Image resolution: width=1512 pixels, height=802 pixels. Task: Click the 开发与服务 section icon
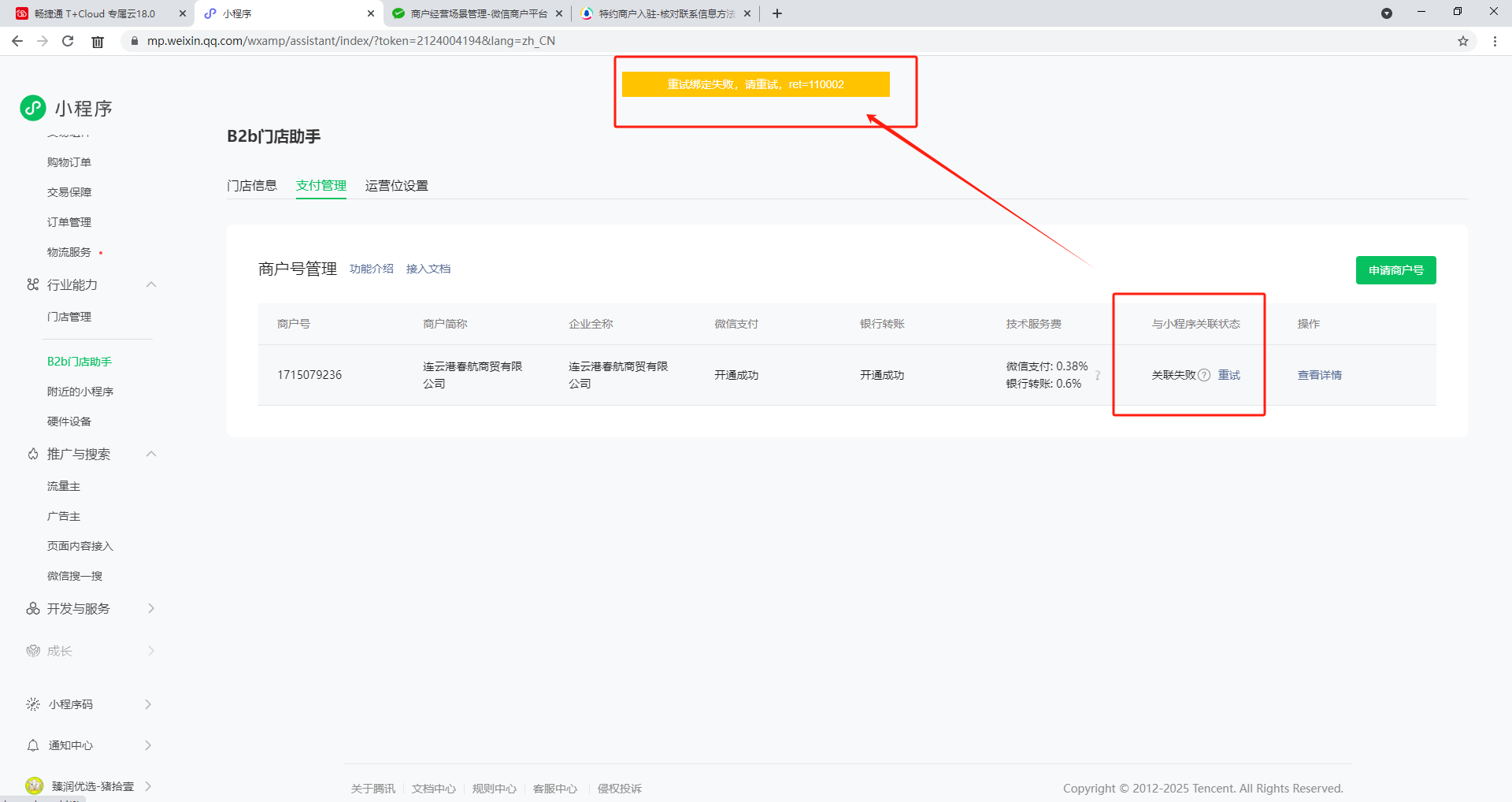click(x=32, y=608)
